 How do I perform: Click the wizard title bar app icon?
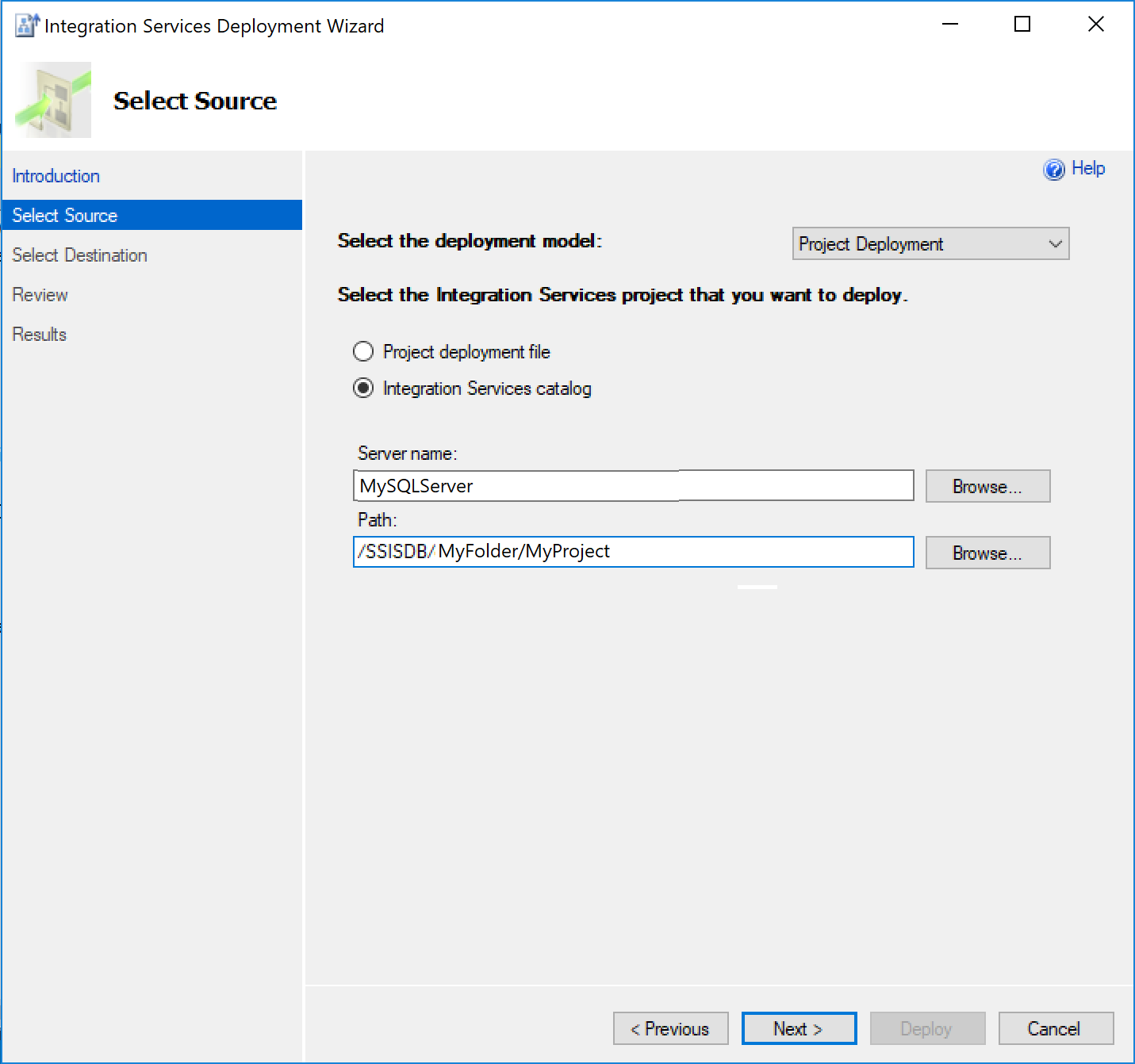tap(28, 25)
